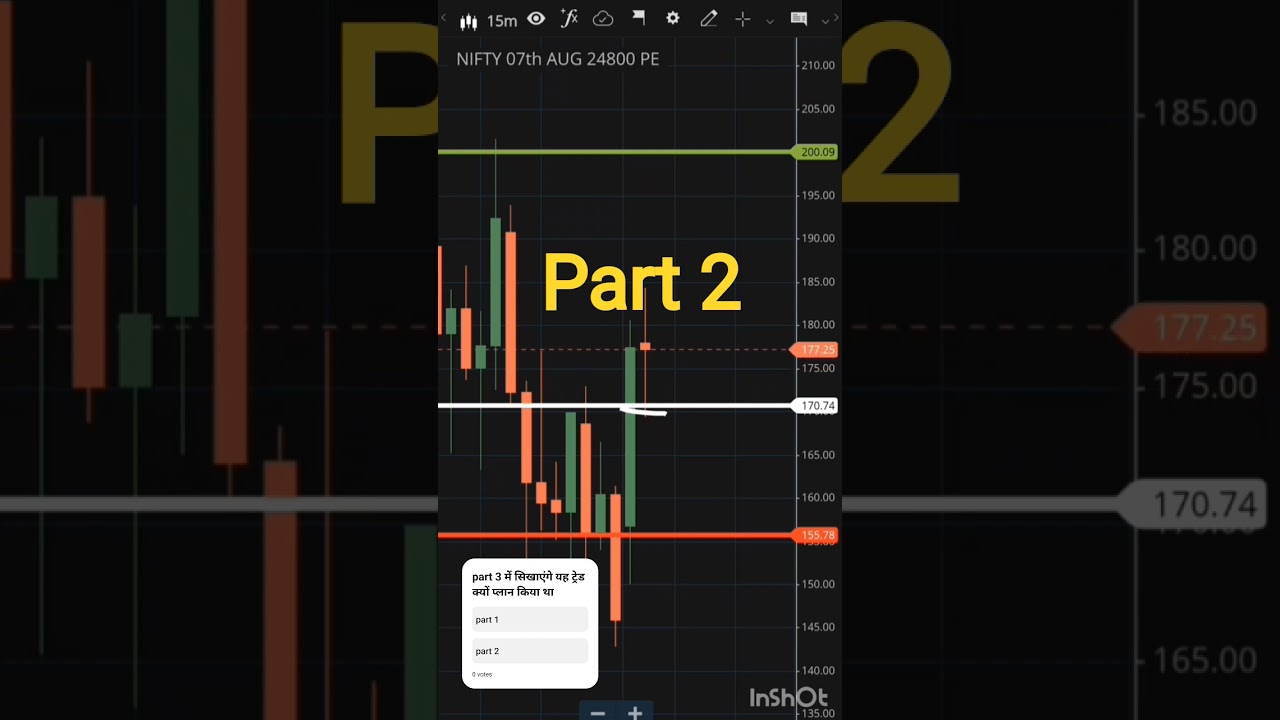Open the candlestick chart type selector

468,20
